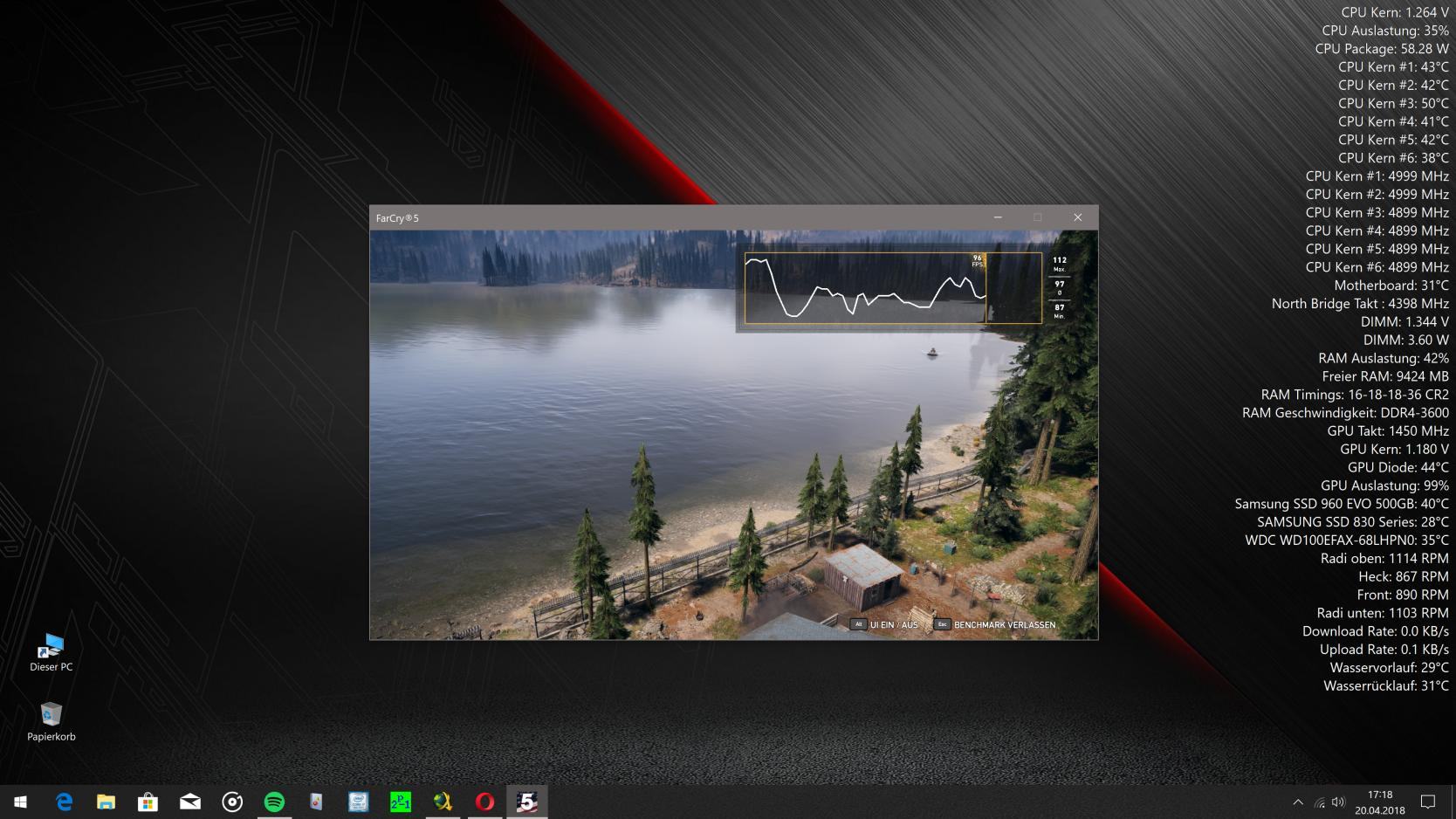Switch to the yellow-green globe taskbar app

coord(443,802)
